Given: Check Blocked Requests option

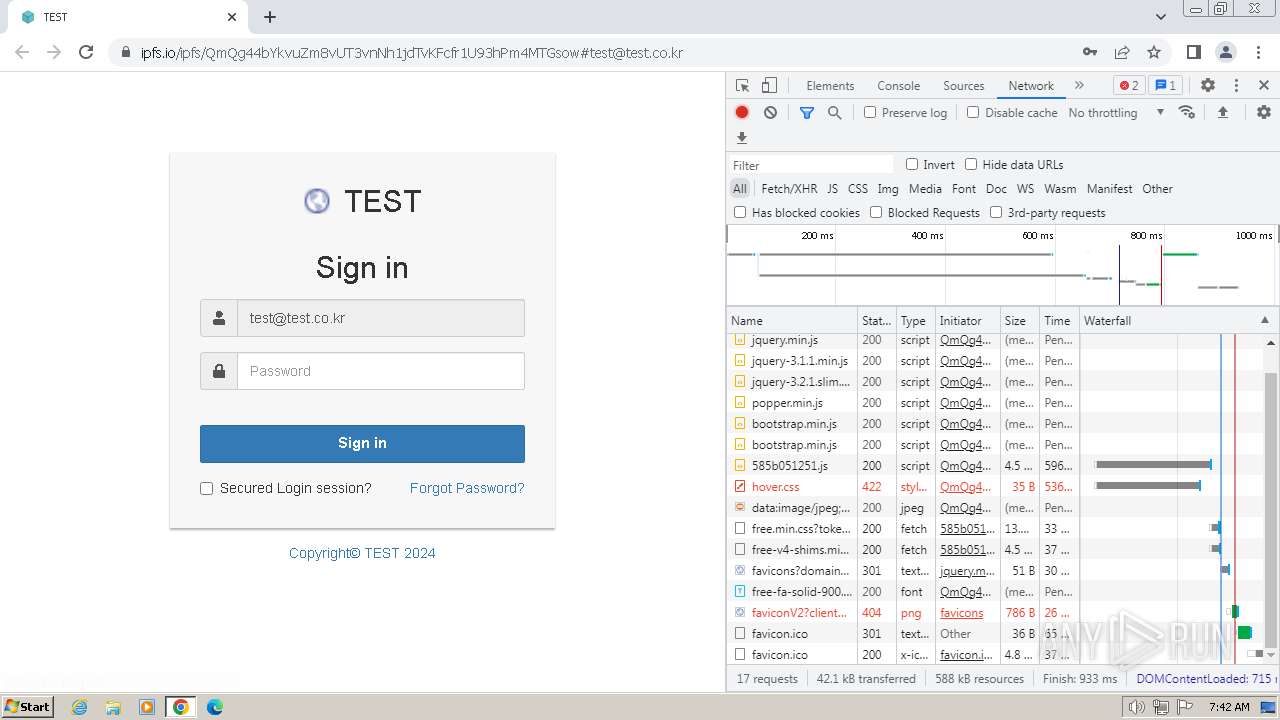Looking at the screenshot, I should point(876,212).
